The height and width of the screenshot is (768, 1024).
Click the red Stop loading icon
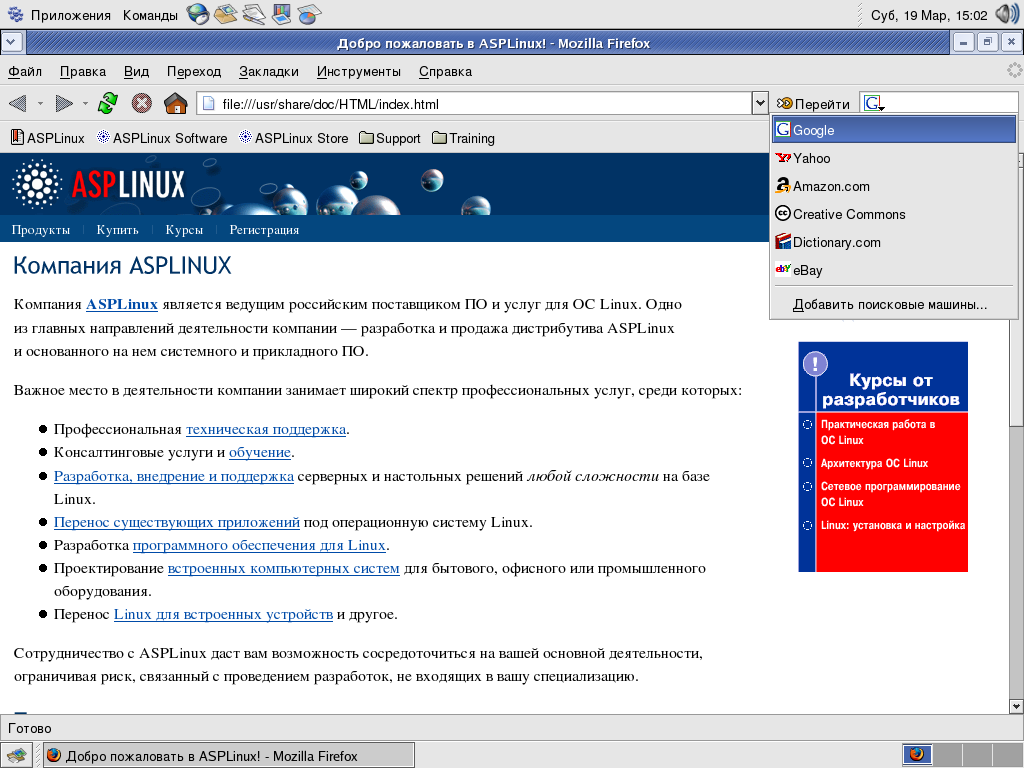(x=142, y=103)
